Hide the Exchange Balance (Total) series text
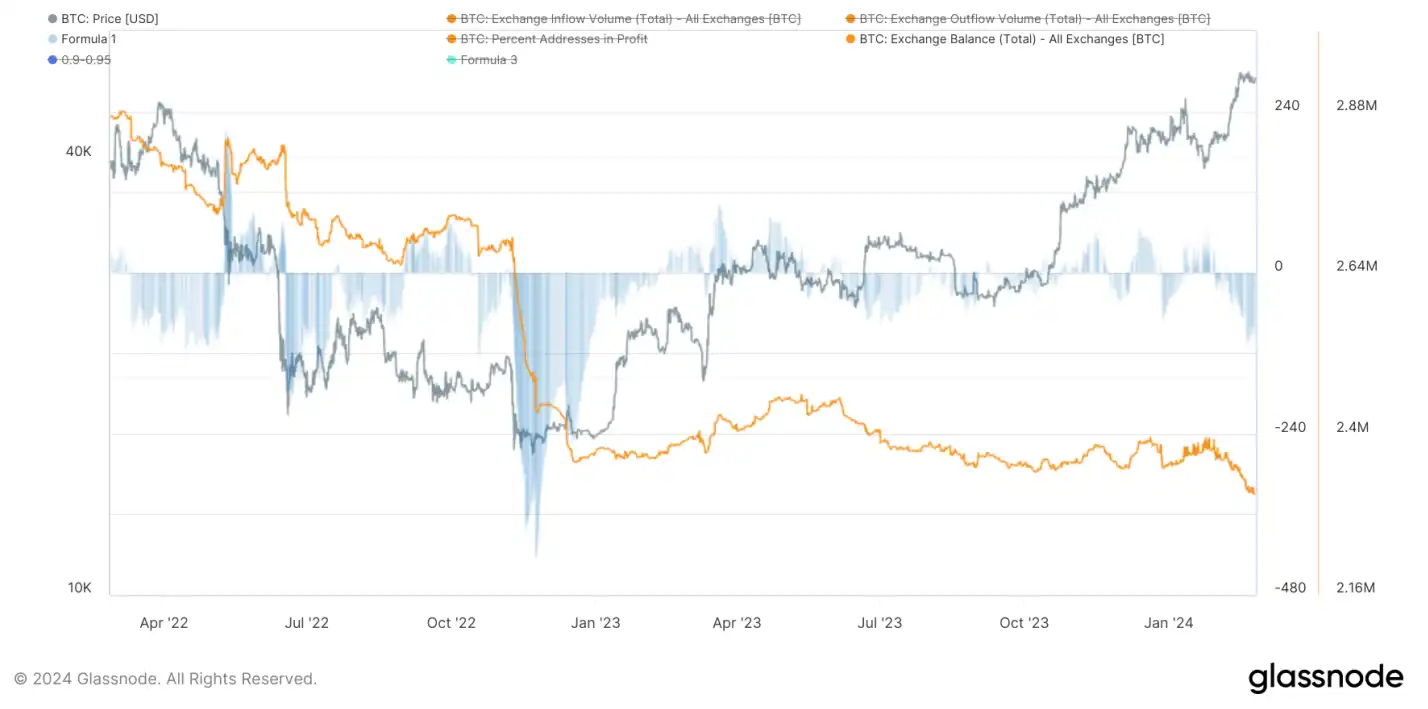This screenshot has height=709, width=1428. [1011, 39]
